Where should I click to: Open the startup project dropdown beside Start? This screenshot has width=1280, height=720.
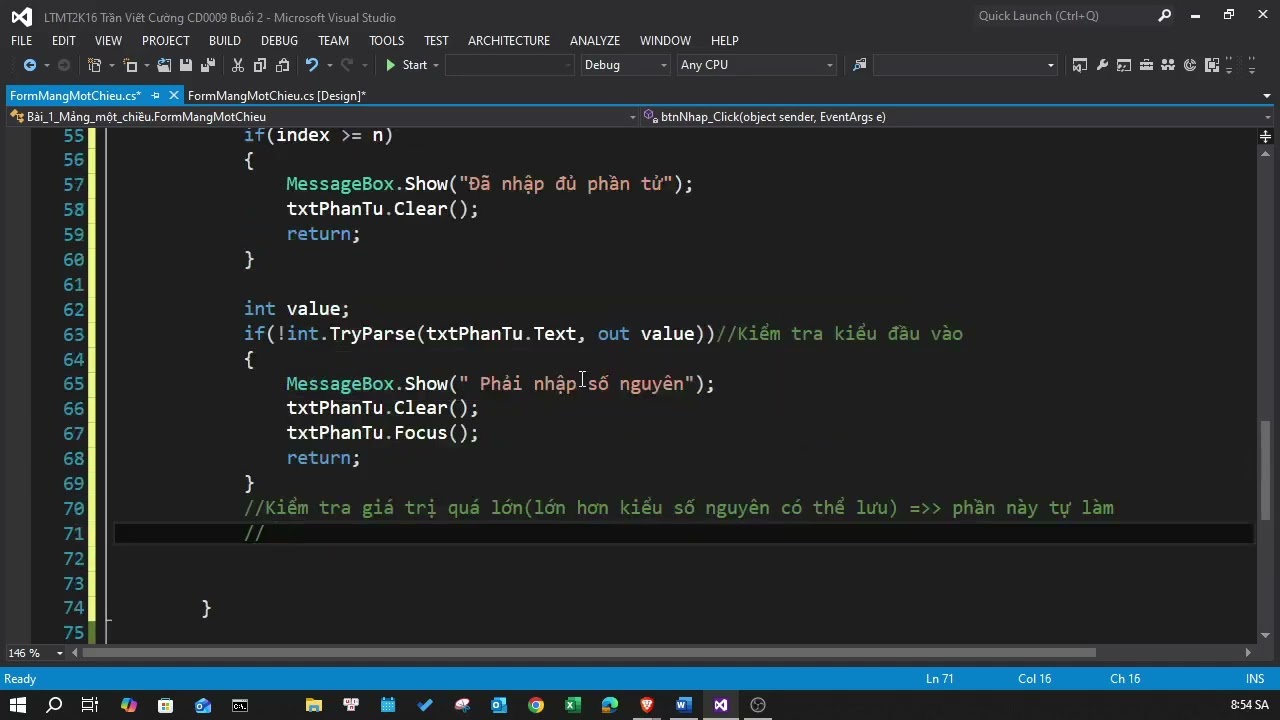(510, 65)
